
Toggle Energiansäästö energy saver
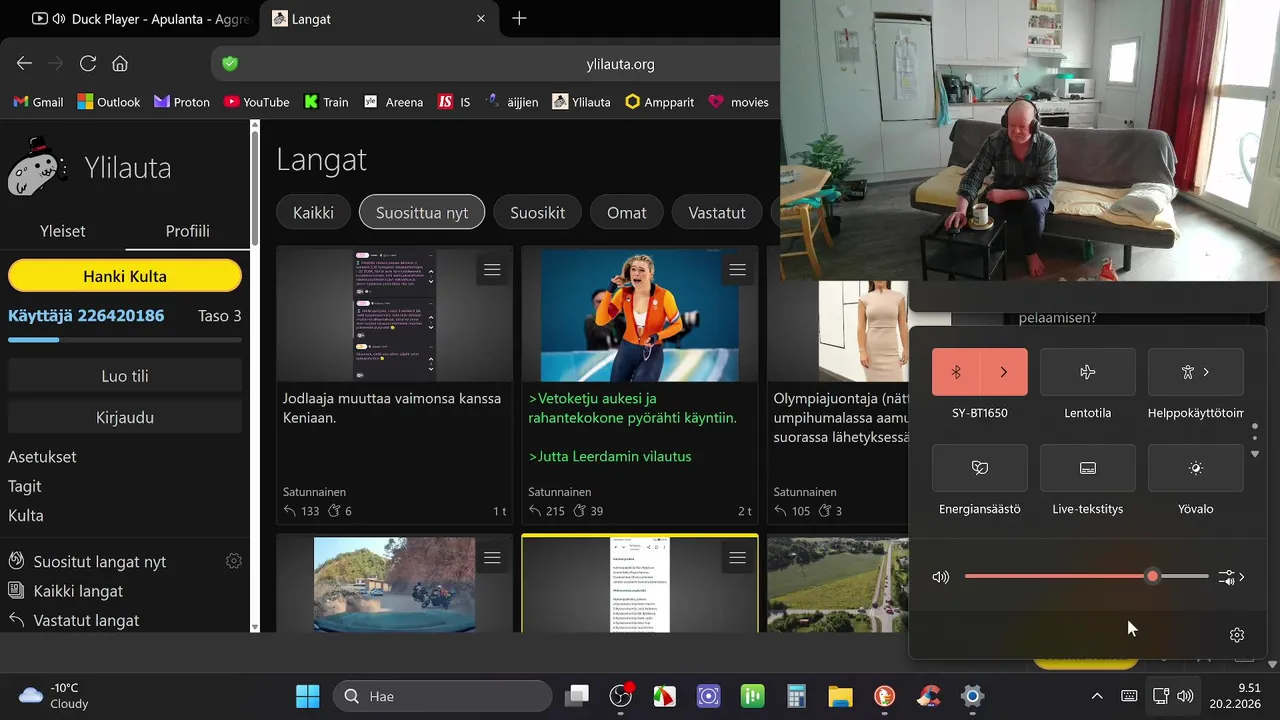[980, 468]
